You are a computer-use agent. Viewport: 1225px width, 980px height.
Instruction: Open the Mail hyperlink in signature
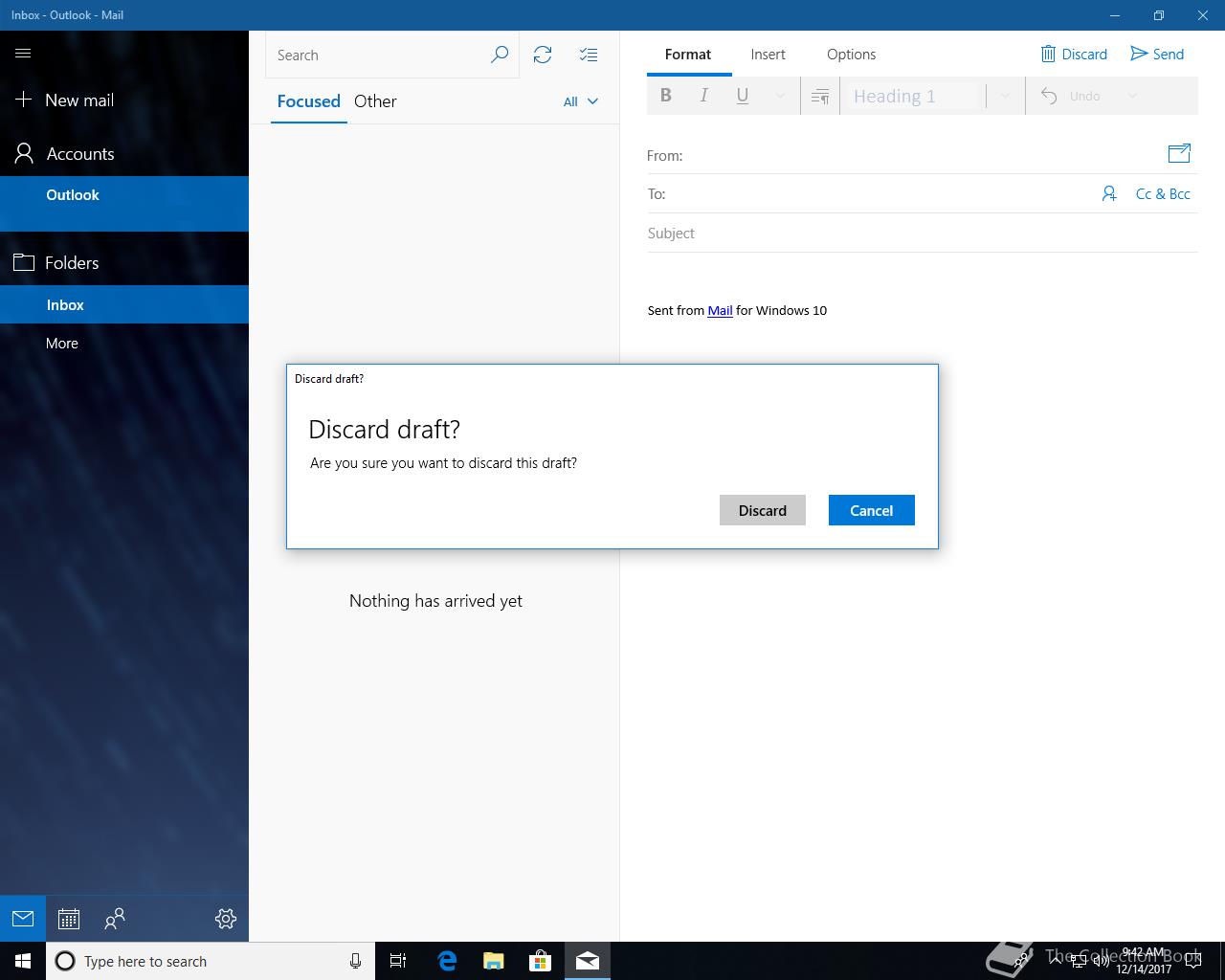pos(720,310)
